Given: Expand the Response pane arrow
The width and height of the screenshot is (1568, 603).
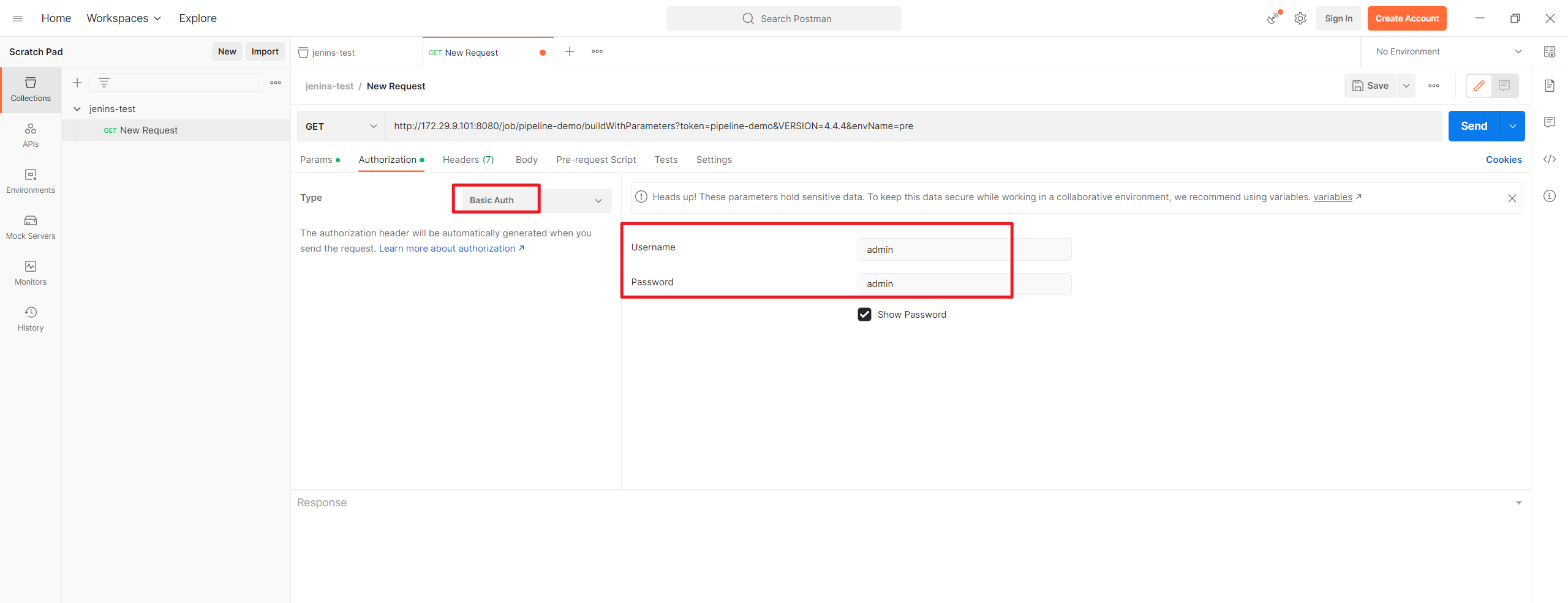Looking at the screenshot, I should pos(1519,503).
